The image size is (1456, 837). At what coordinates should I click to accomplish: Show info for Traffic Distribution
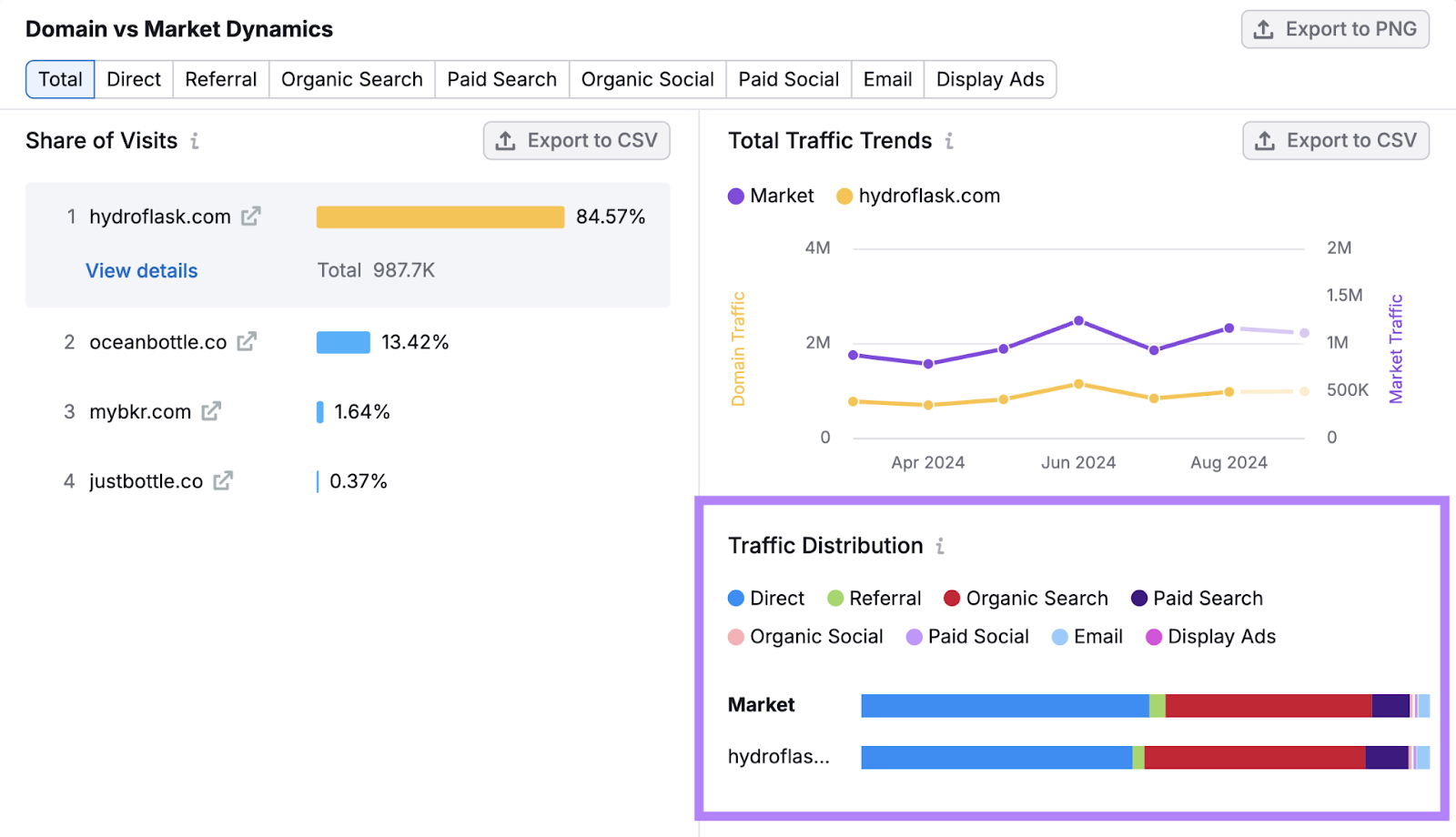click(x=940, y=546)
